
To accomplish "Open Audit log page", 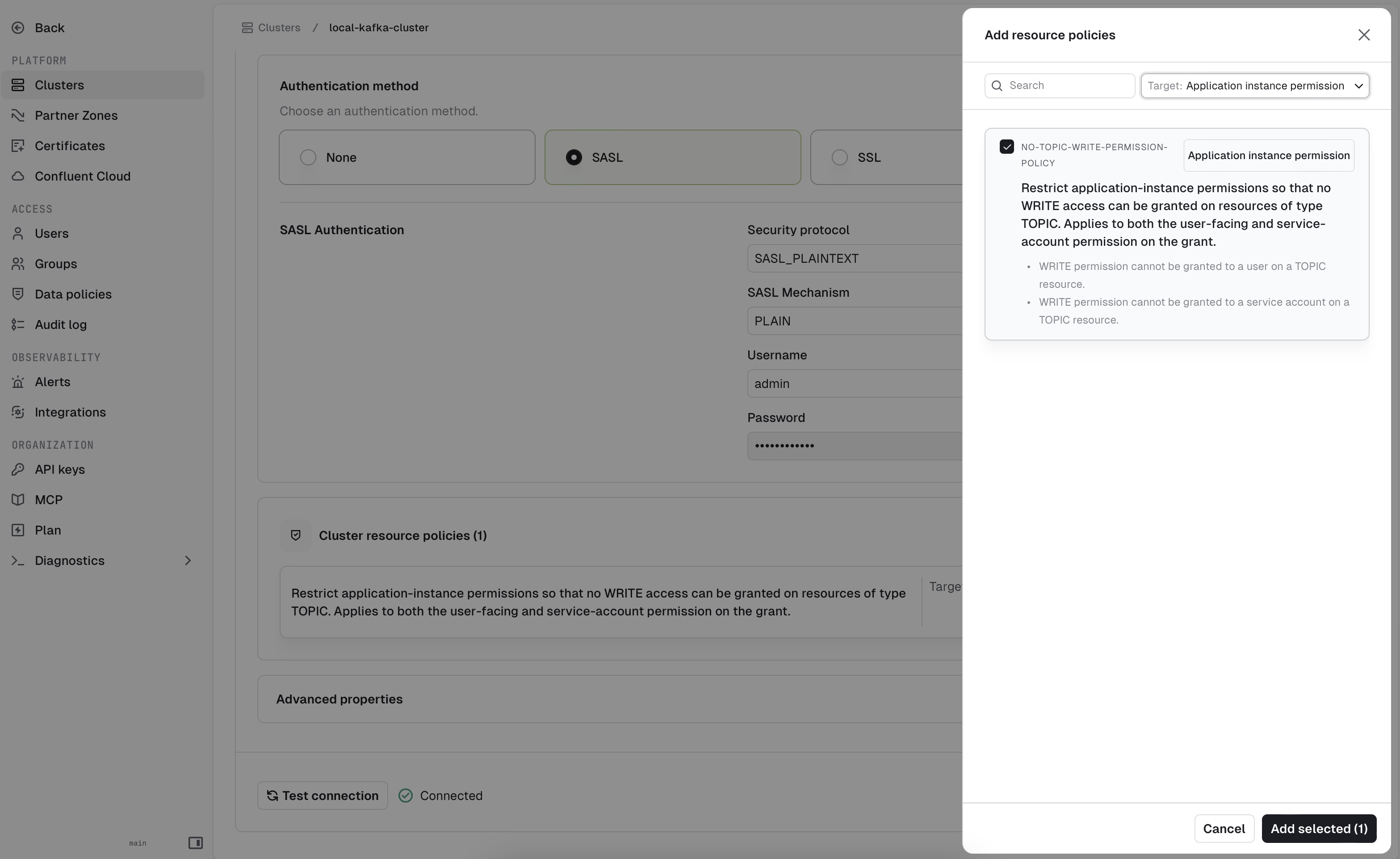I will point(61,324).
